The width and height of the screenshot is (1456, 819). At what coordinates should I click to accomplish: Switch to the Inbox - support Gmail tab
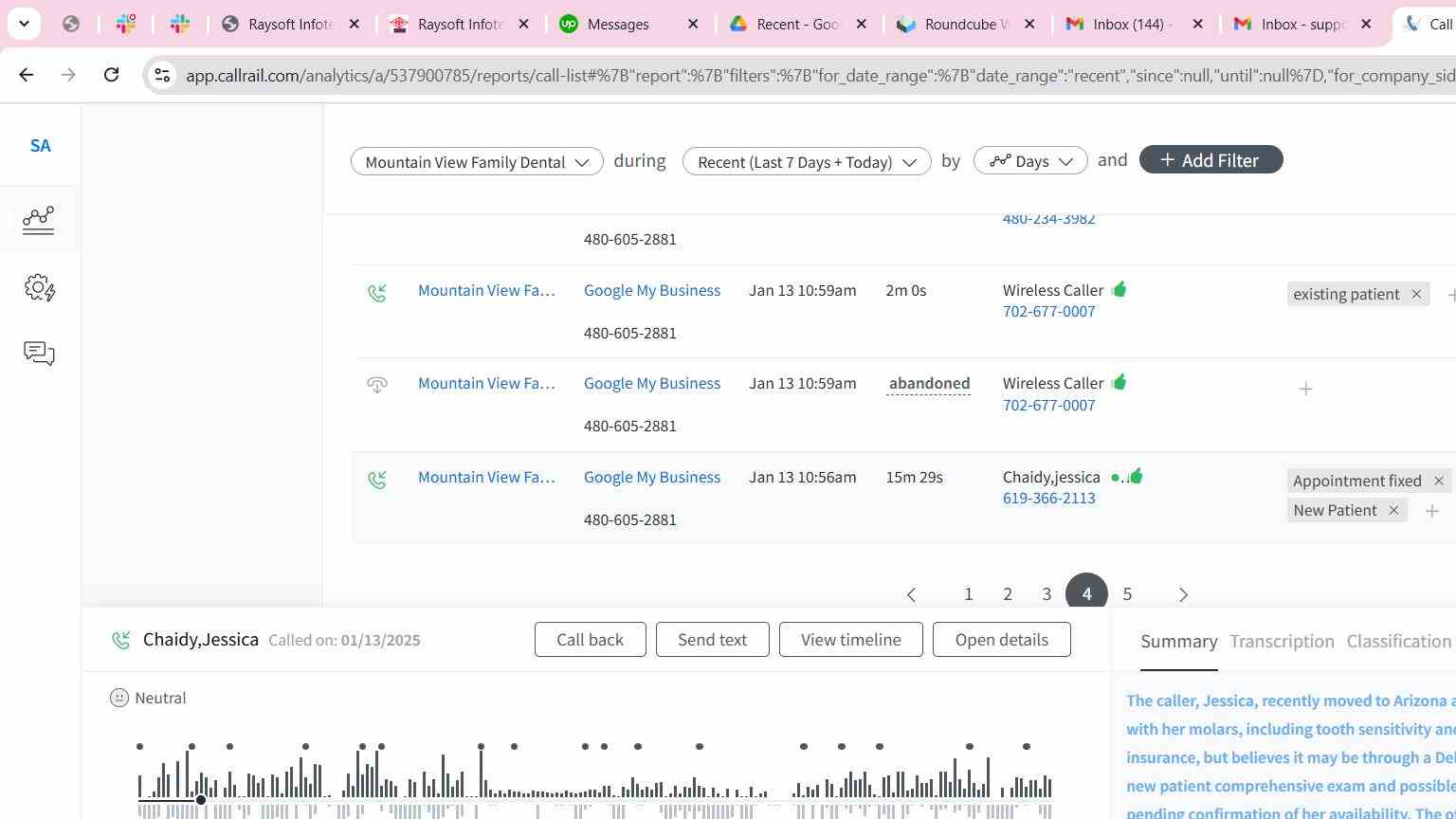point(1302,24)
